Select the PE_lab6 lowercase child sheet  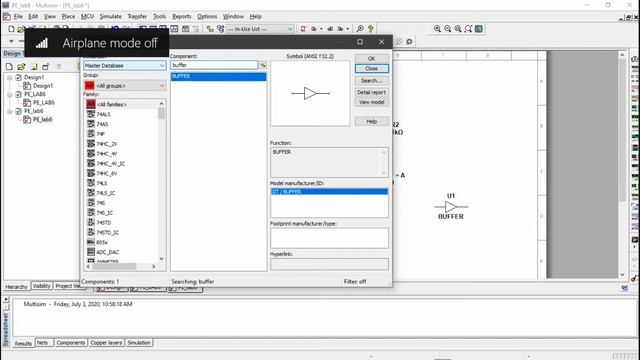(42, 120)
